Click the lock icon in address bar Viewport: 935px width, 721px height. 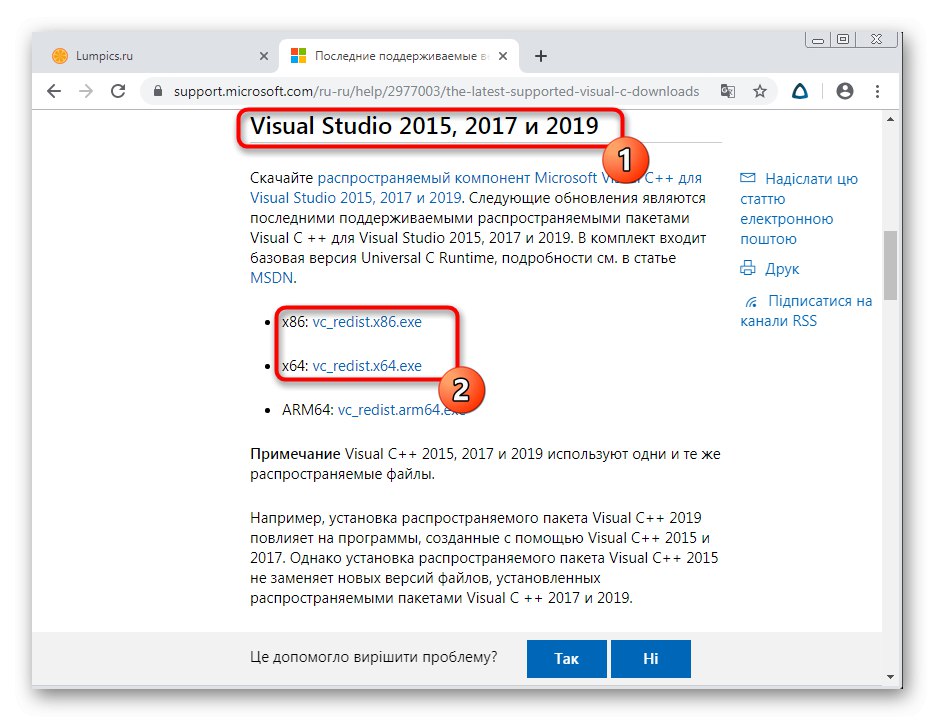pos(157,91)
